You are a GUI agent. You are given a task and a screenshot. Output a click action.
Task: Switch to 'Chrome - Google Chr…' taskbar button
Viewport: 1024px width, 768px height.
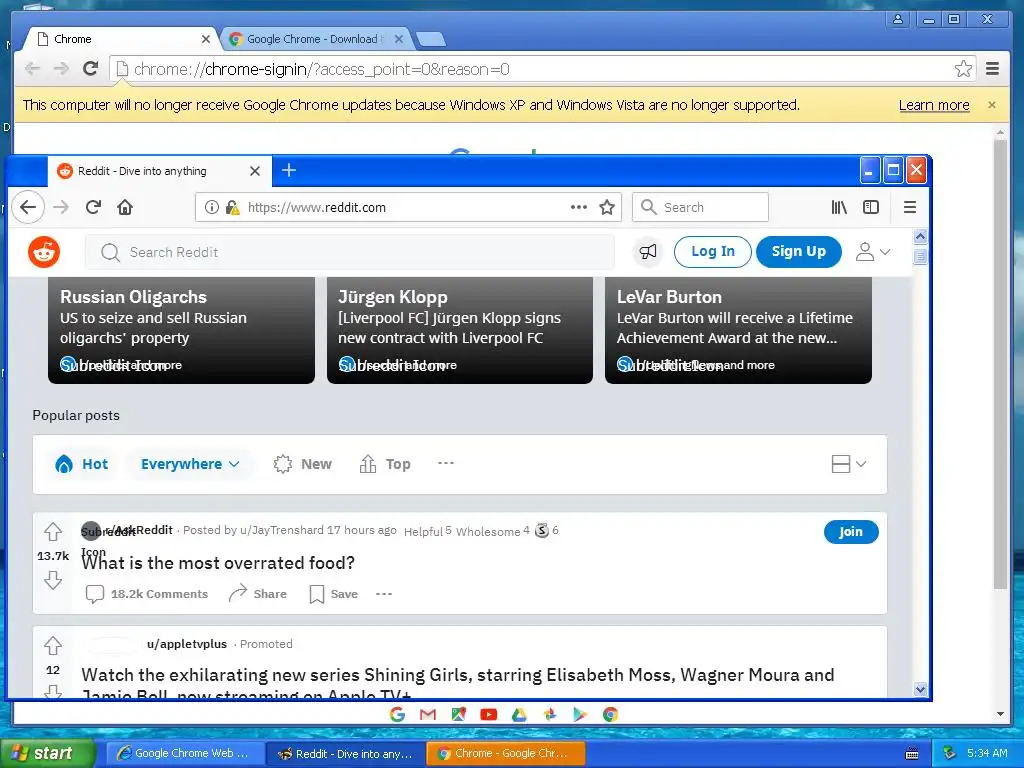click(x=505, y=754)
